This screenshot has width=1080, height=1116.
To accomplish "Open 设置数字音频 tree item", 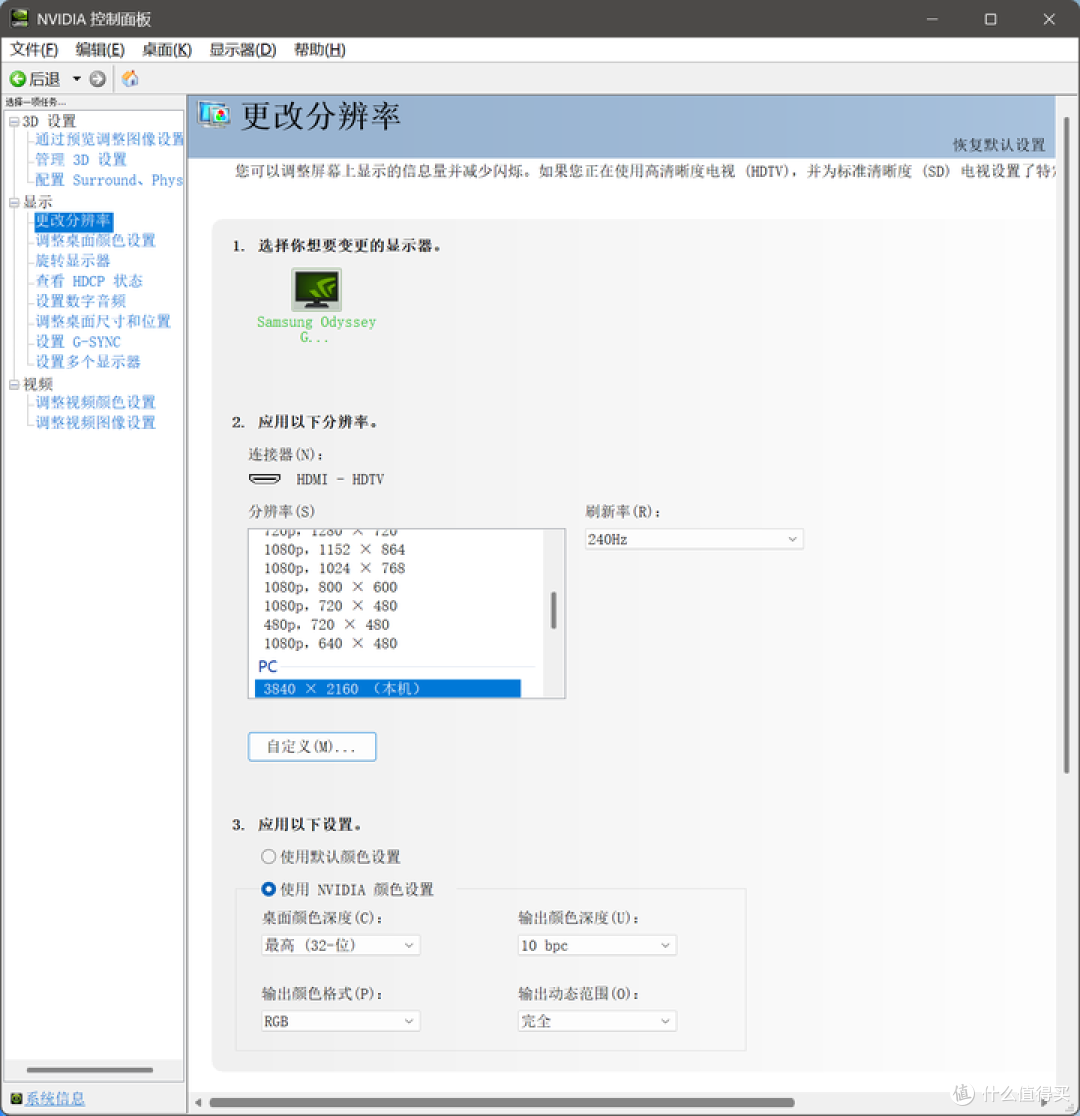I will tap(80, 301).
